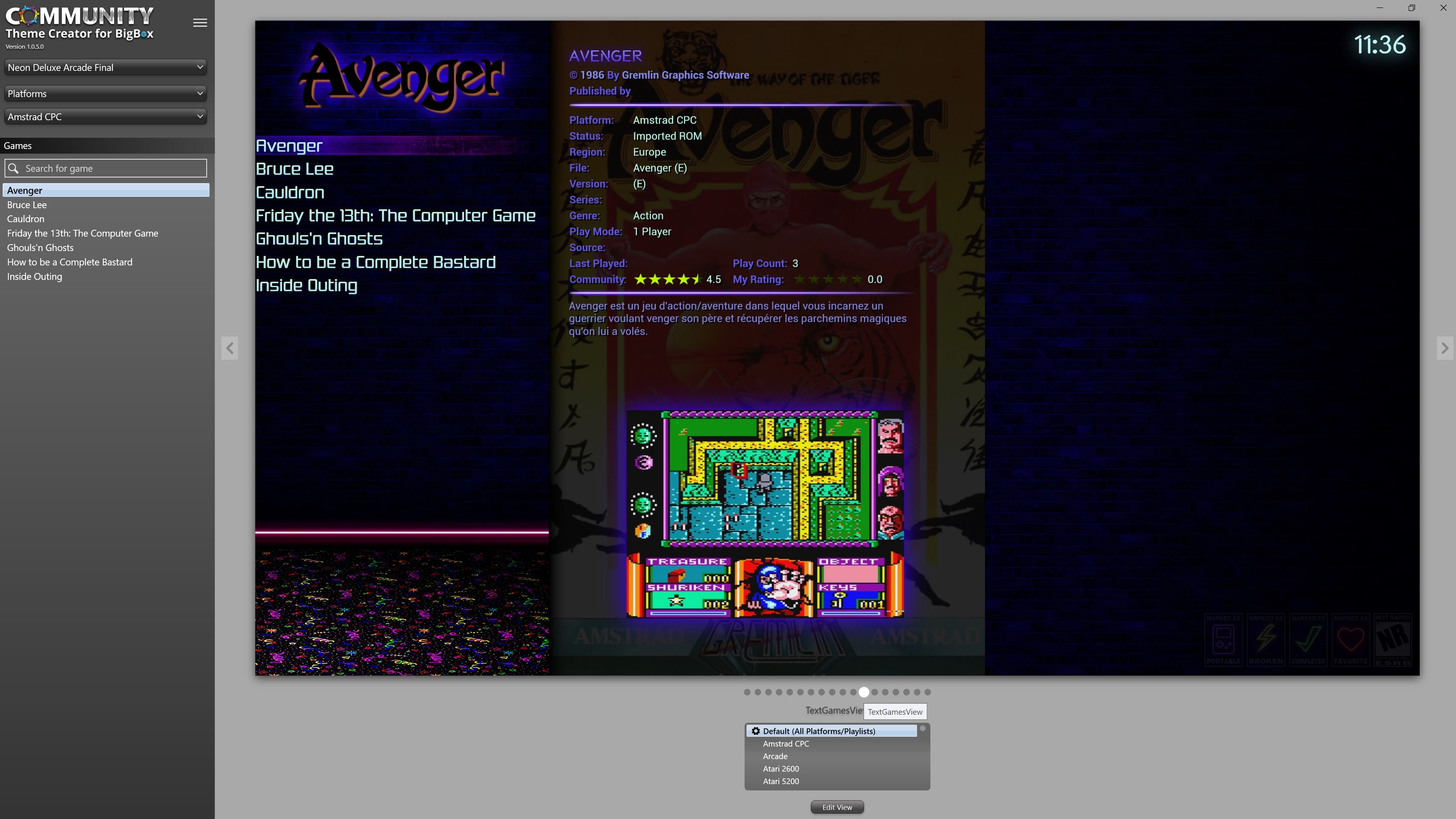Click the Marked as Portable badge
This screenshot has height=819, width=1456.
pos(1223,640)
